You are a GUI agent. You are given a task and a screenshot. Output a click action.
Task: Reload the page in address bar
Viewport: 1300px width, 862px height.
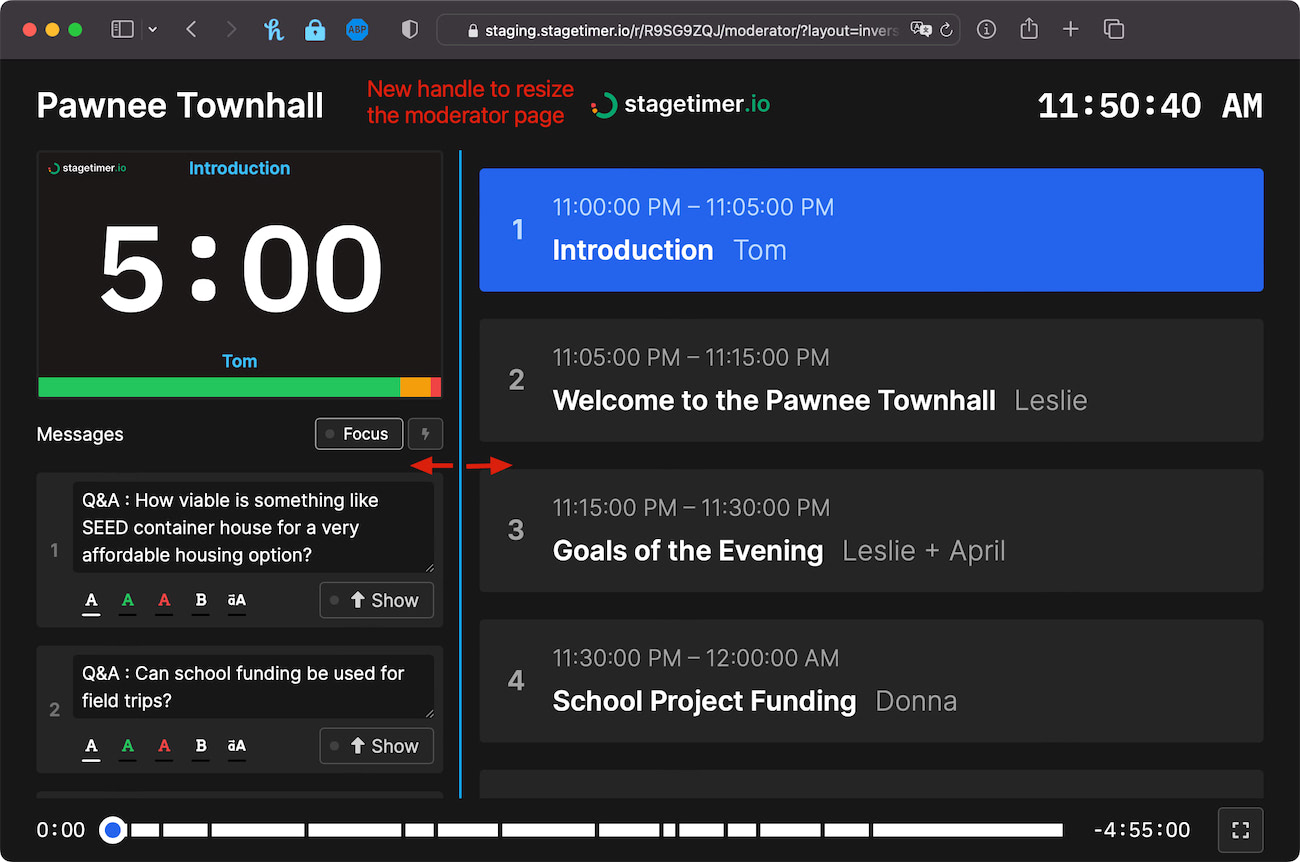(x=946, y=30)
